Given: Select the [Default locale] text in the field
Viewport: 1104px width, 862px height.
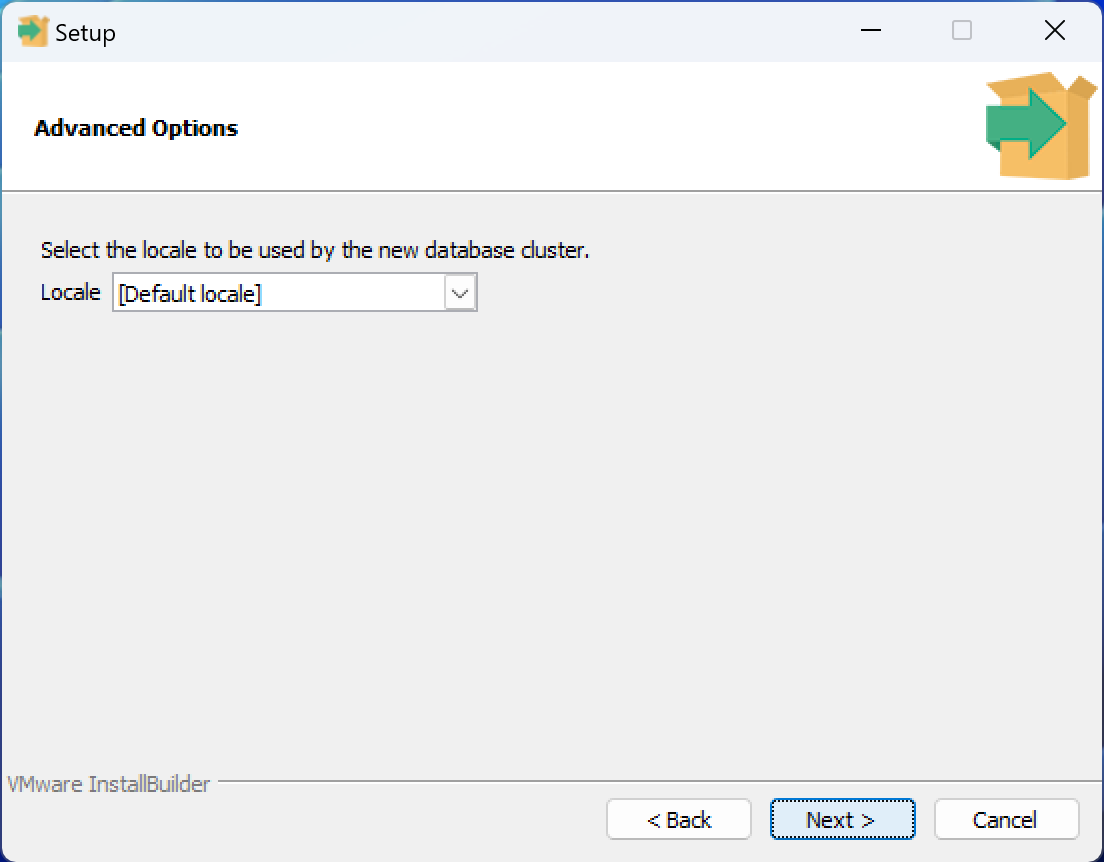Looking at the screenshot, I should coord(190,295).
